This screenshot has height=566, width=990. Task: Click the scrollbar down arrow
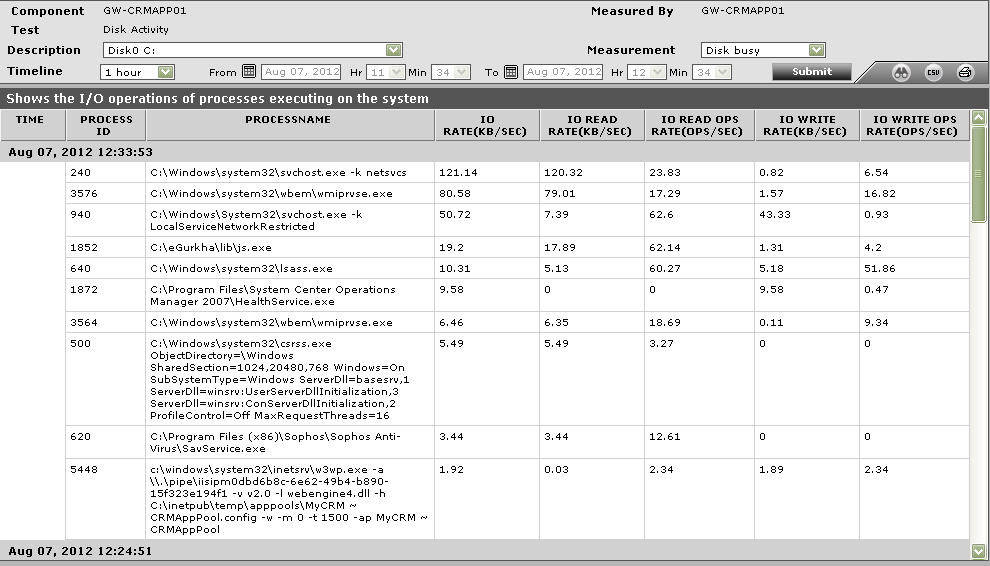click(x=979, y=551)
